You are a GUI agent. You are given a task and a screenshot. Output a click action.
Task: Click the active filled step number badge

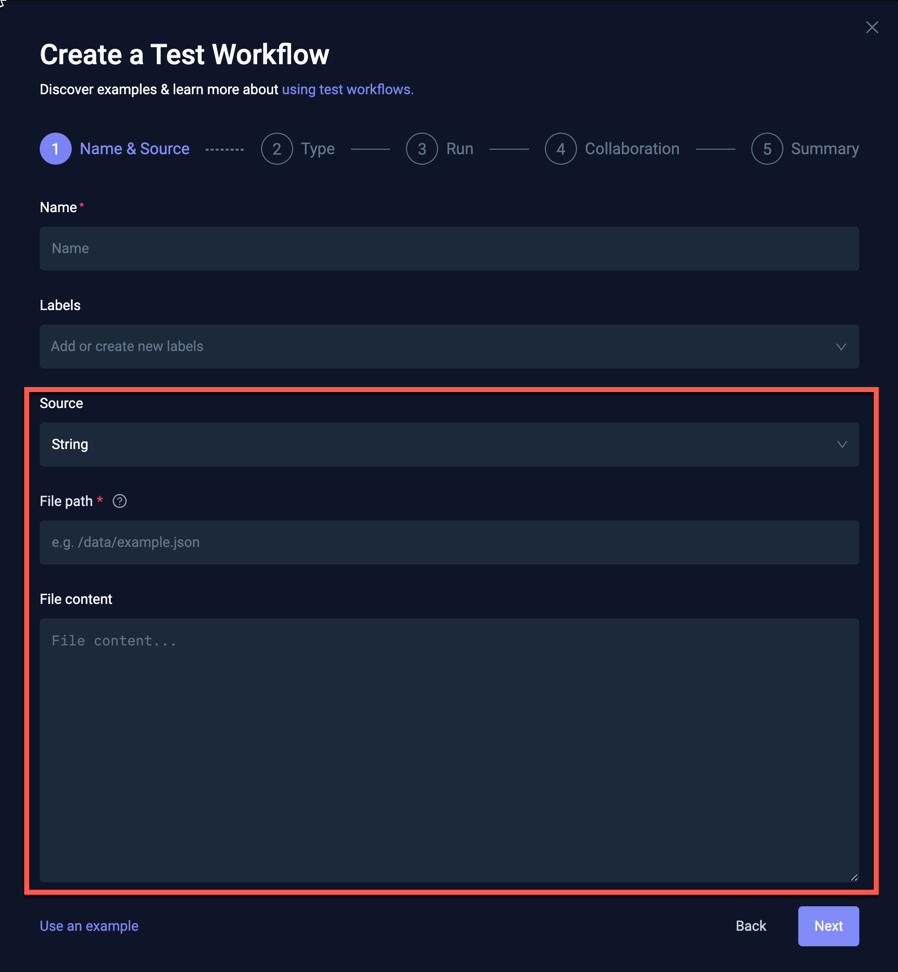click(x=55, y=148)
